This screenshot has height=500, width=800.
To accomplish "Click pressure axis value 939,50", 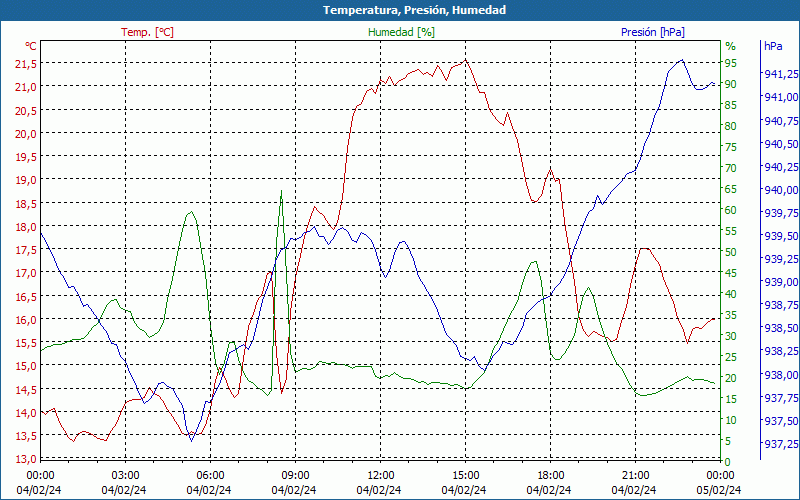I will (x=781, y=236).
